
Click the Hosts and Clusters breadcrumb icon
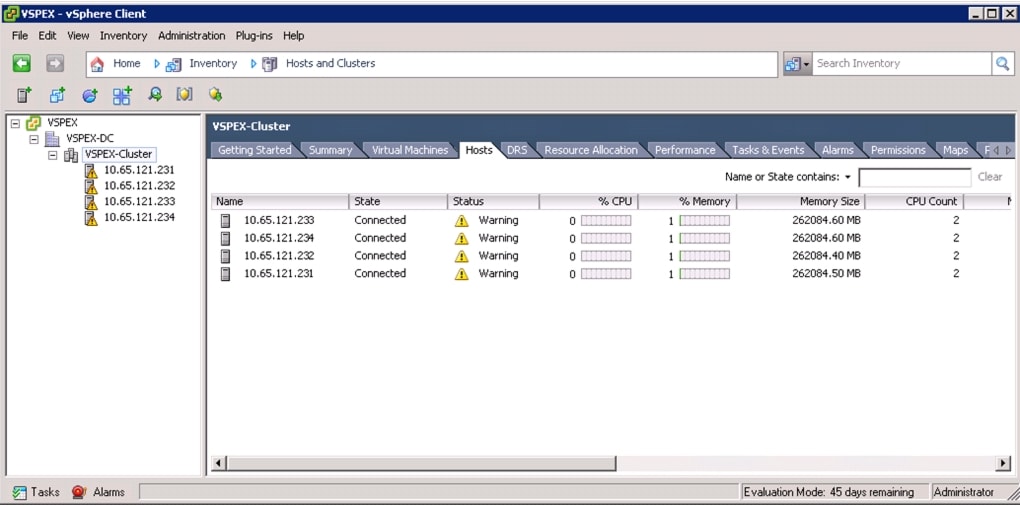coord(269,64)
